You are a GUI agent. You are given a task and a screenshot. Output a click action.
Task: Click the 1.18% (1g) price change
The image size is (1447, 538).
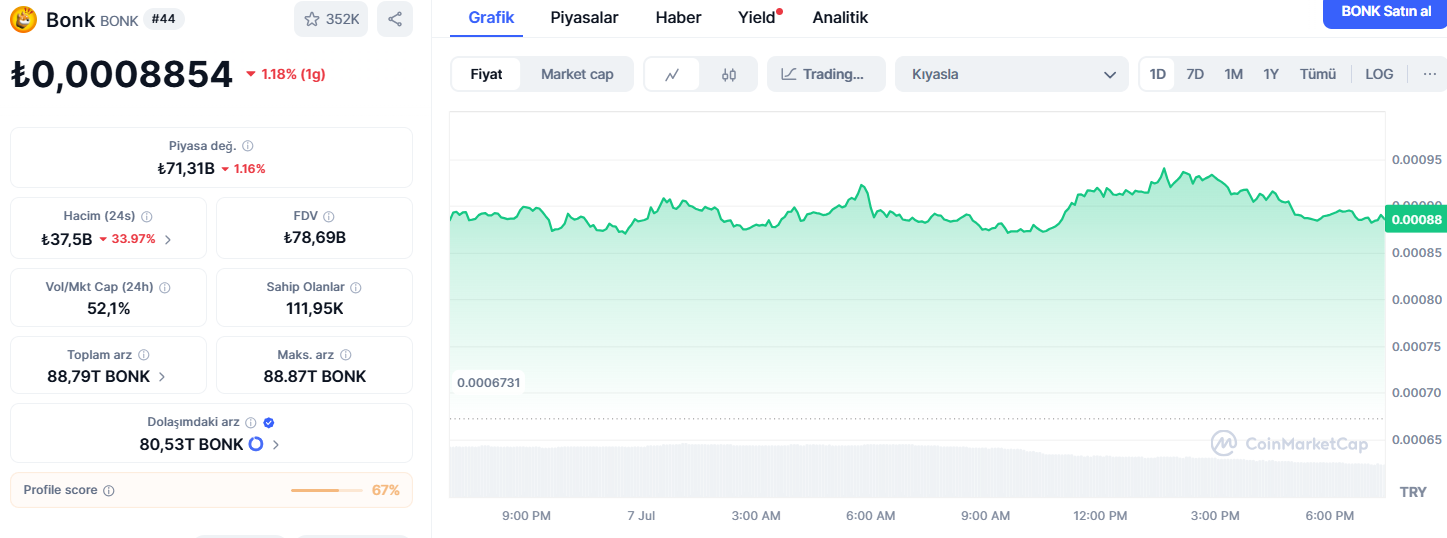286,74
